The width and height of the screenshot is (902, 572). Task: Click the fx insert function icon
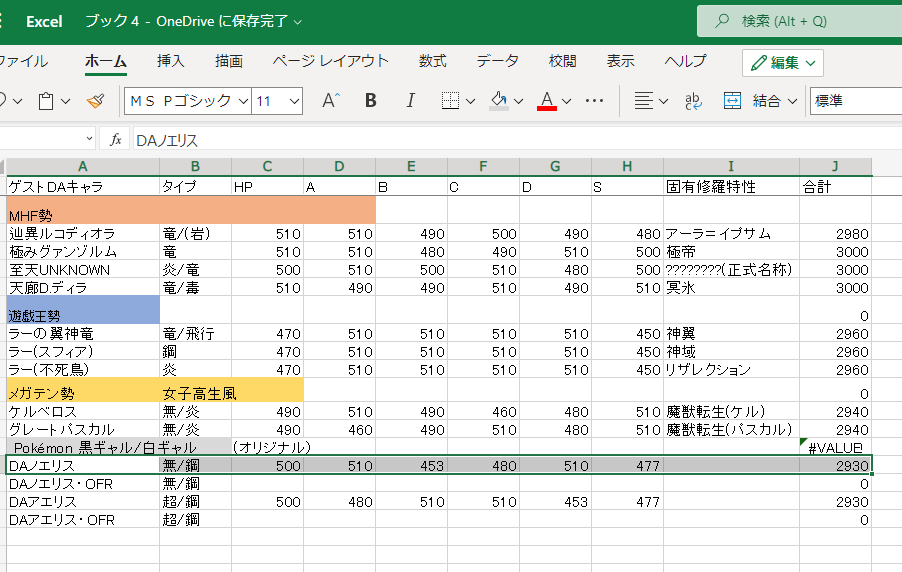point(116,139)
